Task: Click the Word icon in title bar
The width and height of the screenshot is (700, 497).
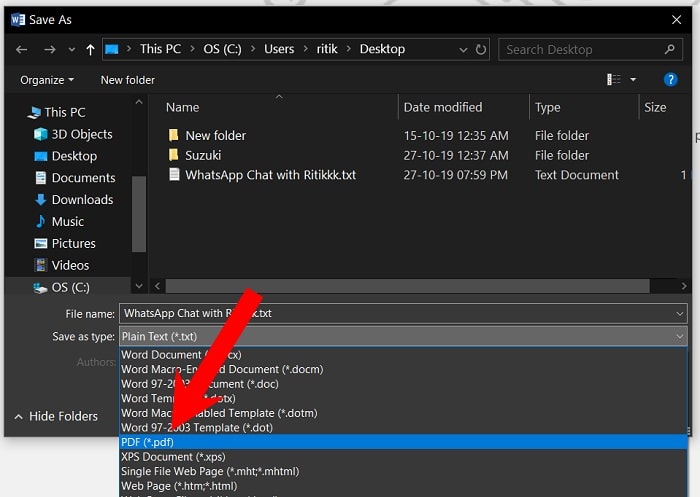Action: coord(17,20)
